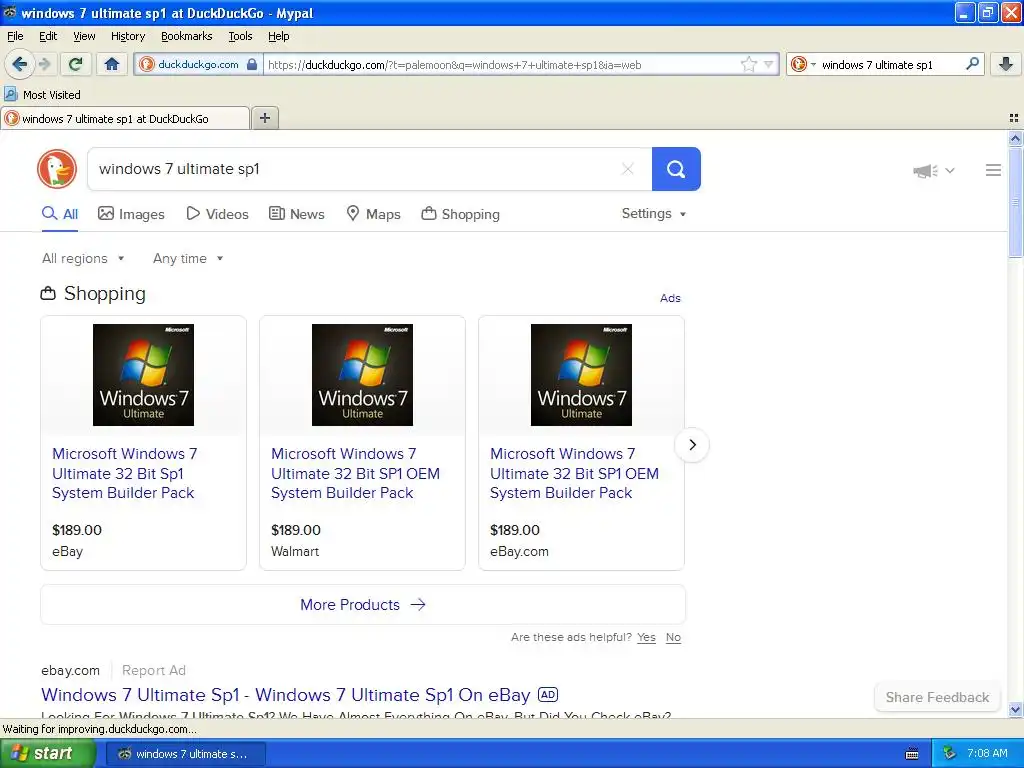This screenshot has width=1024, height=768.
Task: Open a new tab with the plus button
Action: tap(264, 118)
